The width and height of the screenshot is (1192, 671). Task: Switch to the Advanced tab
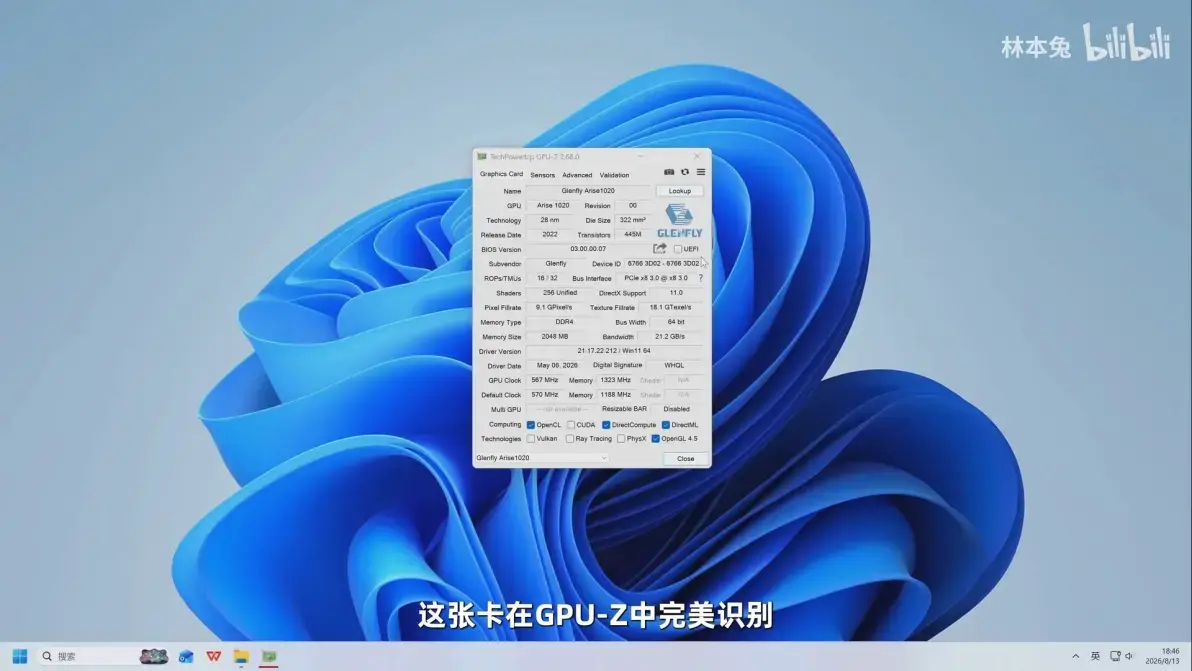(577, 175)
